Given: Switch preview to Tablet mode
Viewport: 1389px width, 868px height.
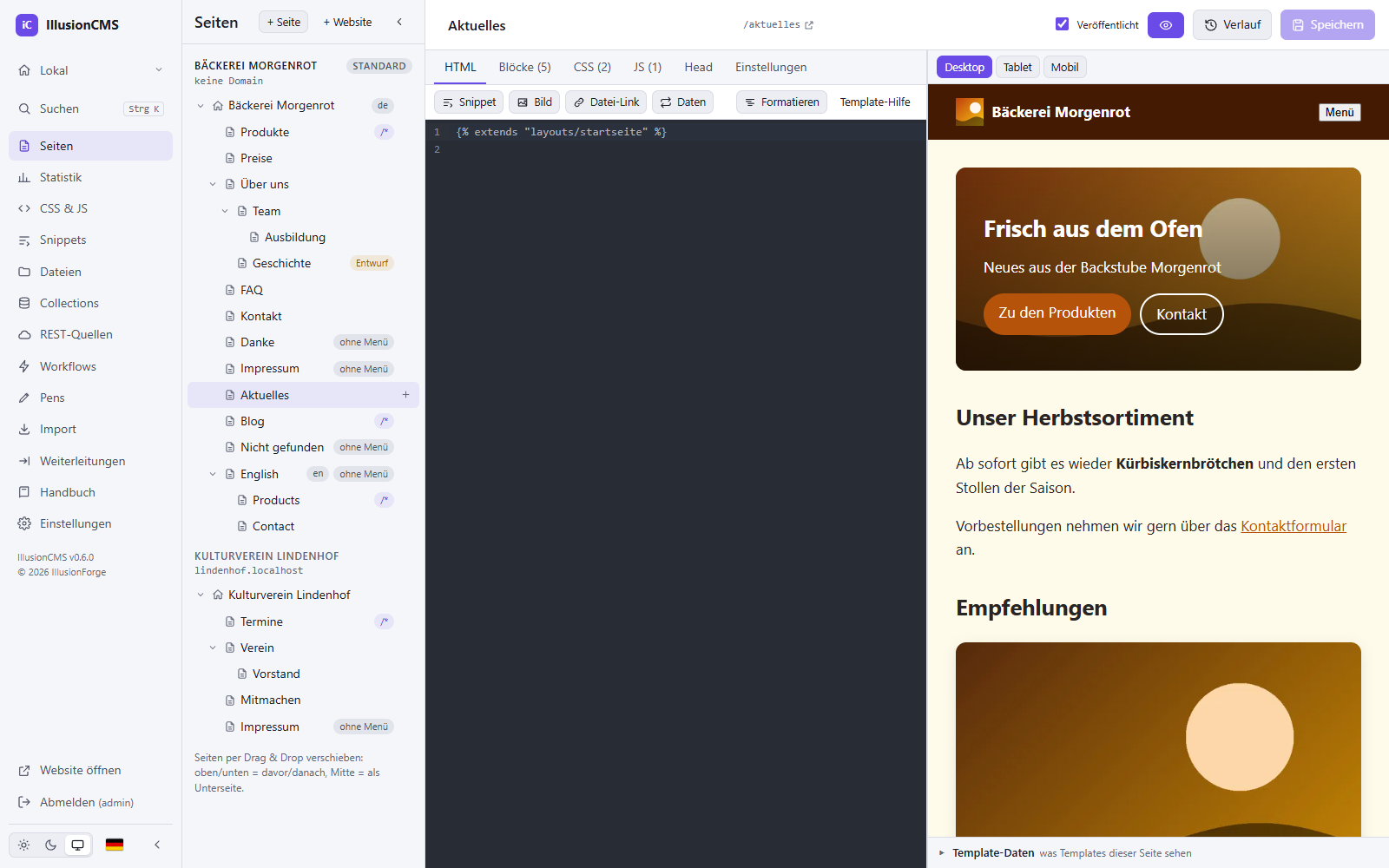Looking at the screenshot, I should click(x=1017, y=67).
